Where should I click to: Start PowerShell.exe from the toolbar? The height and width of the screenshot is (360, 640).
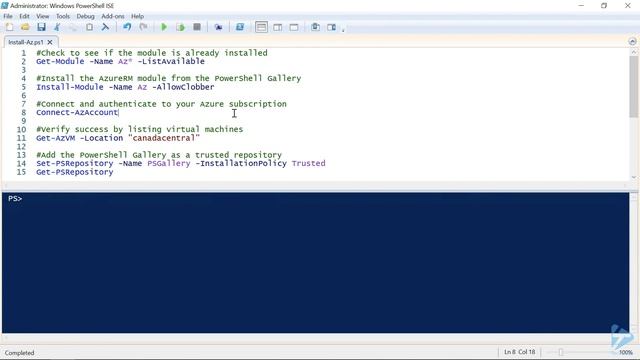click(240, 27)
